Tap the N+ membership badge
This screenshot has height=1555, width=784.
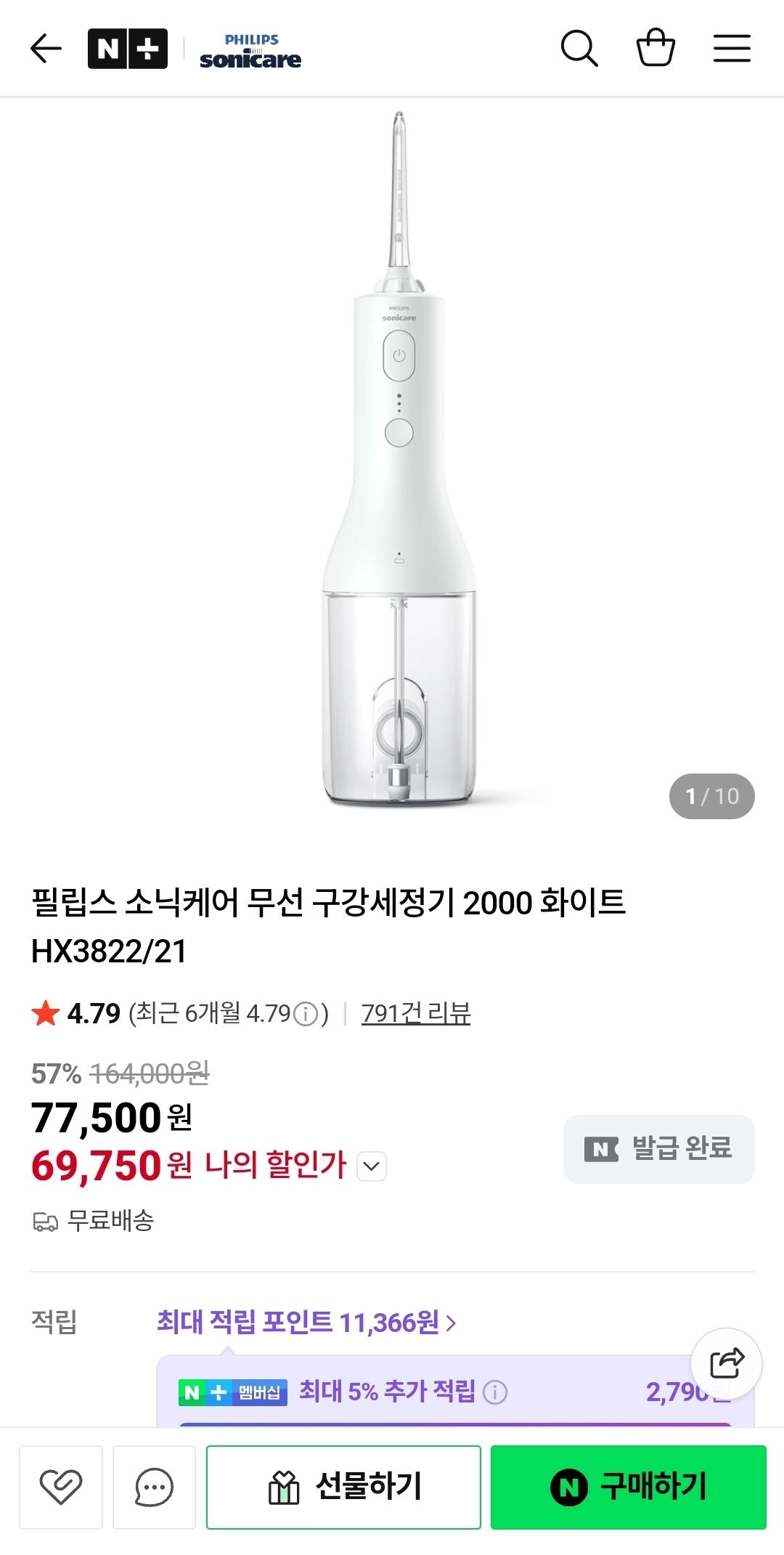(233, 1392)
